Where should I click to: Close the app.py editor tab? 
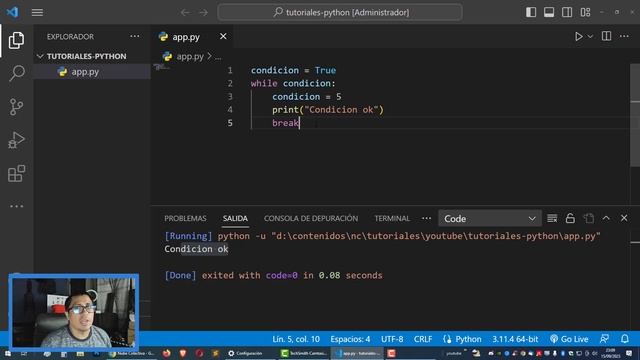(223, 36)
